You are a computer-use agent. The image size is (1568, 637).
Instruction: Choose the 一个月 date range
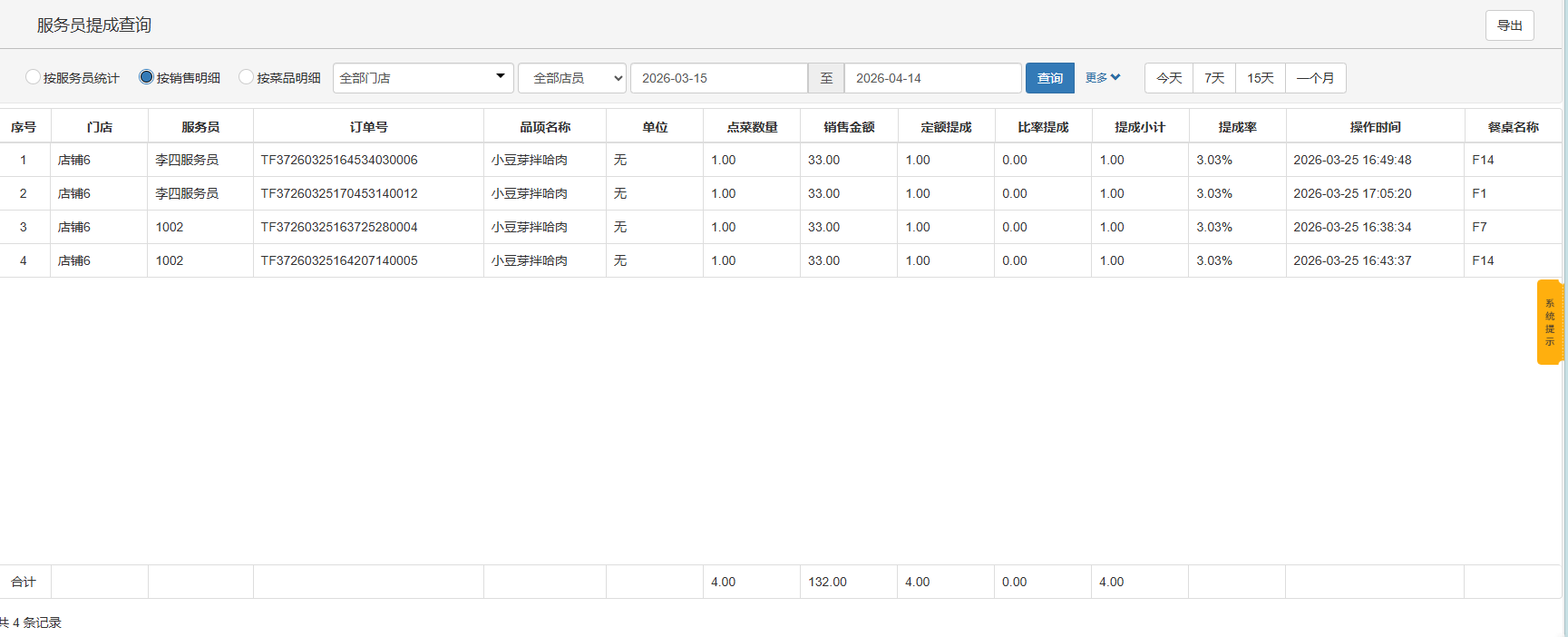(1316, 78)
